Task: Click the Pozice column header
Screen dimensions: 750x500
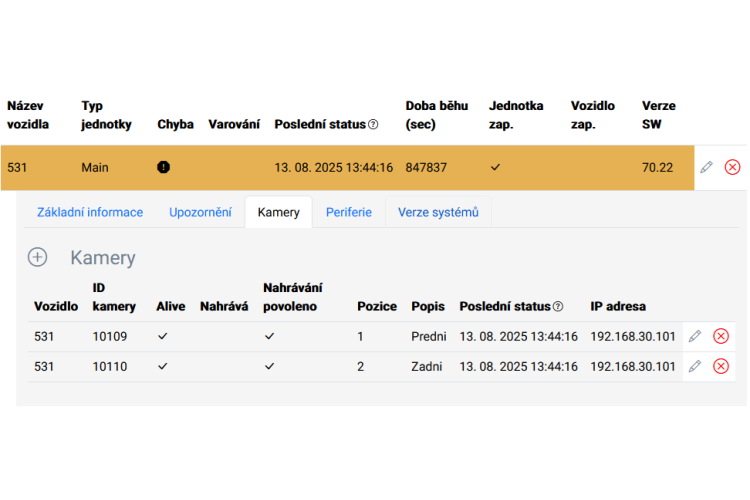Action: coord(377,307)
